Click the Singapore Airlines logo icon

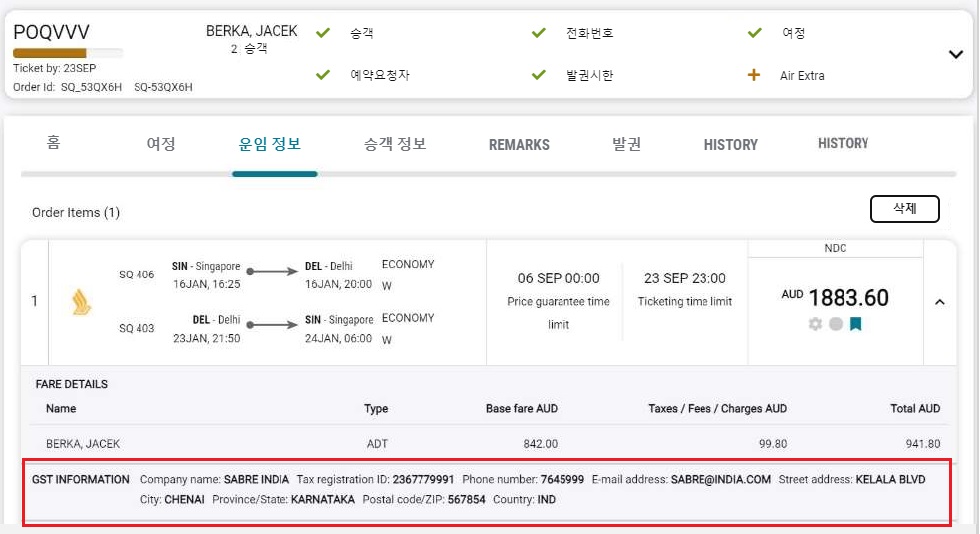click(81, 302)
